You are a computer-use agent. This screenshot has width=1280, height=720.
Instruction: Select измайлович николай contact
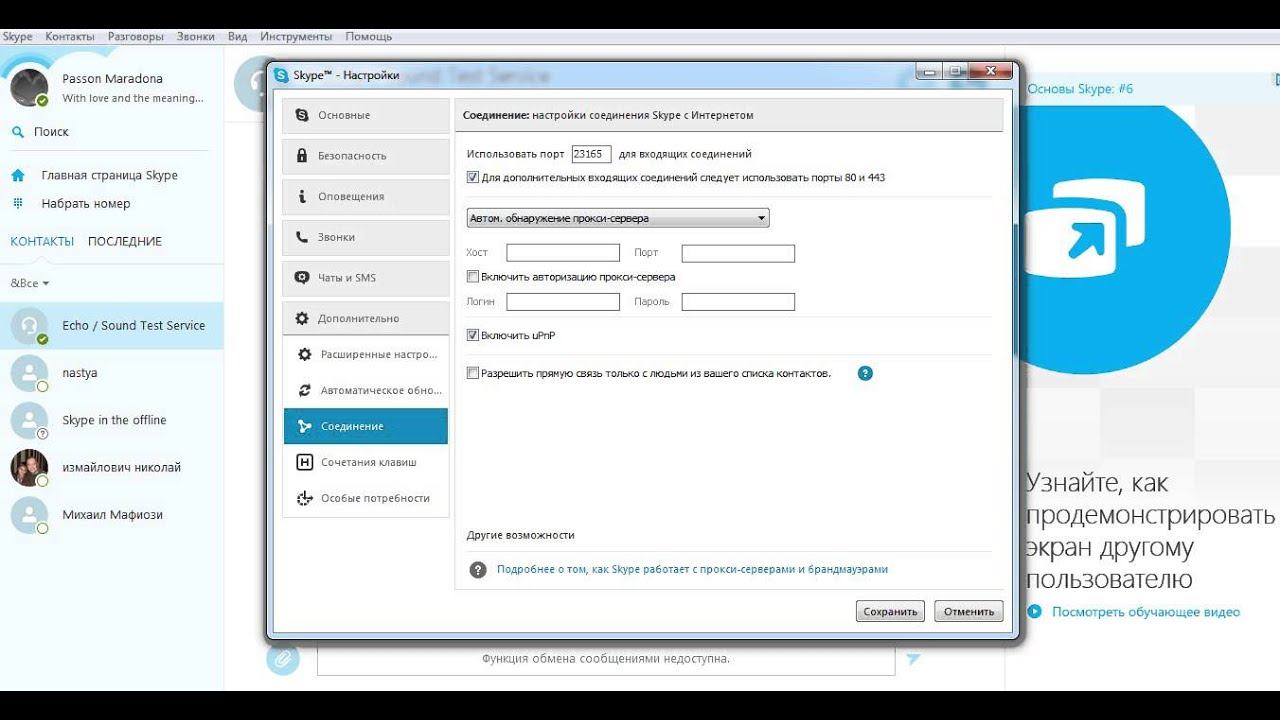coord(112,467)
